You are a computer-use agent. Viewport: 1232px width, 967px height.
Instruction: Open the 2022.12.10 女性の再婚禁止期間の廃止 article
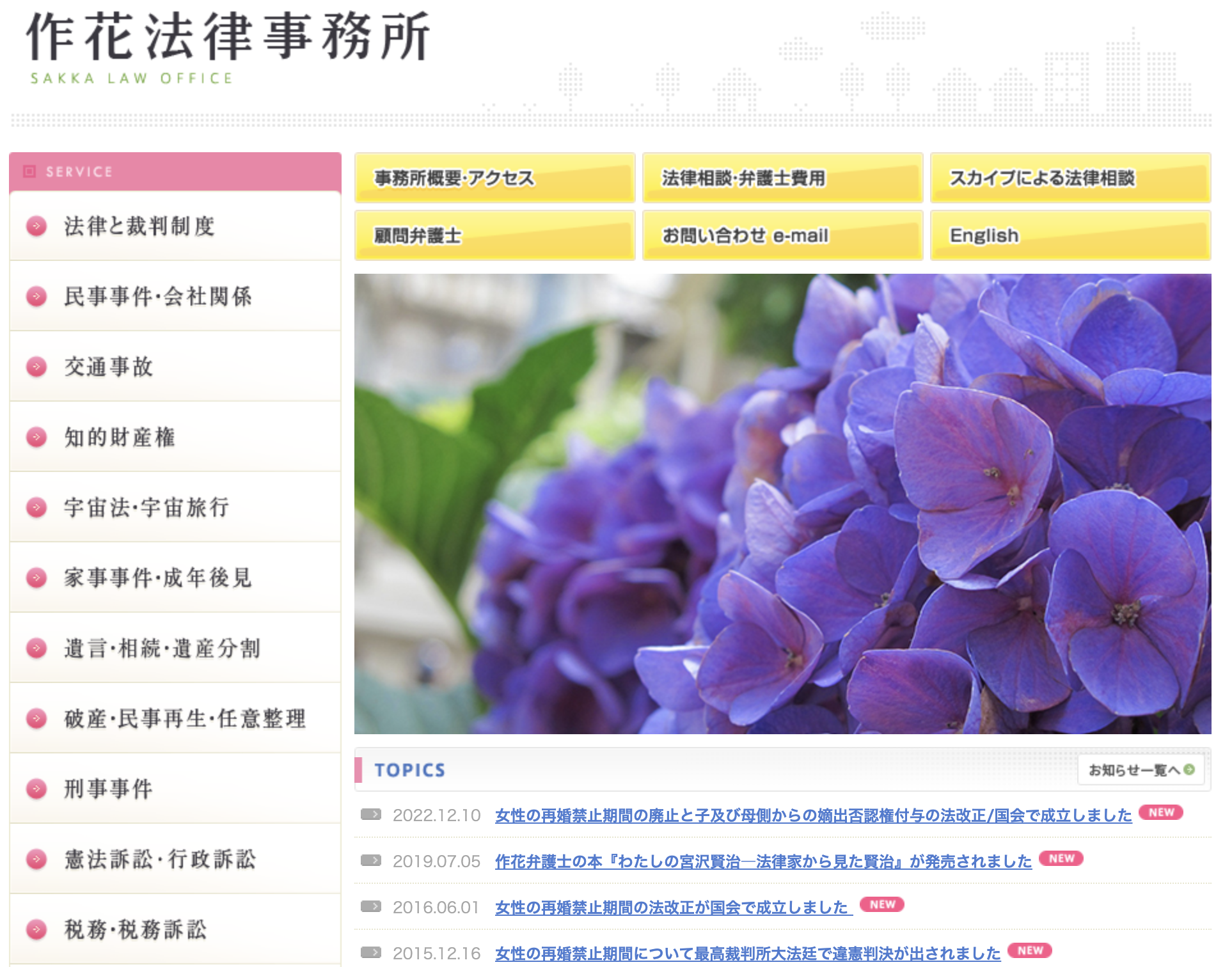pyautogui.click(x=814, y=815)
